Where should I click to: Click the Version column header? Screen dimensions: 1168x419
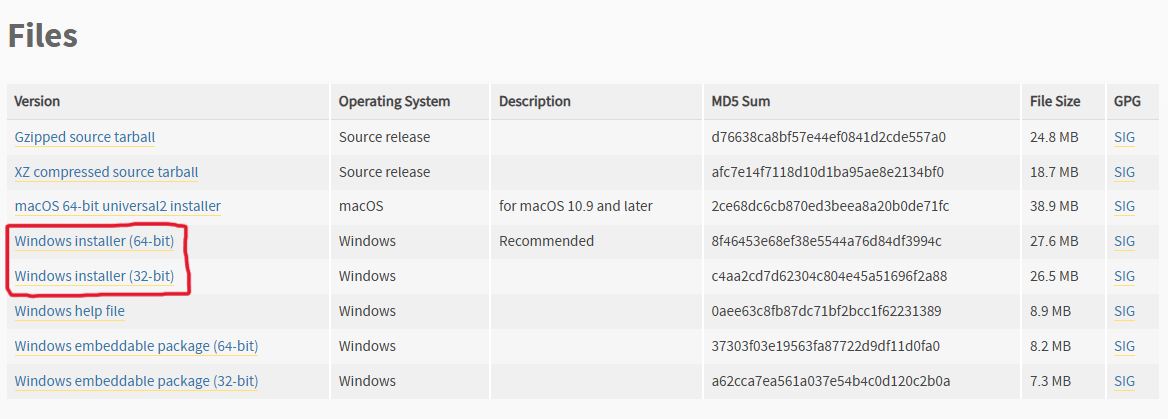point(37,101)
